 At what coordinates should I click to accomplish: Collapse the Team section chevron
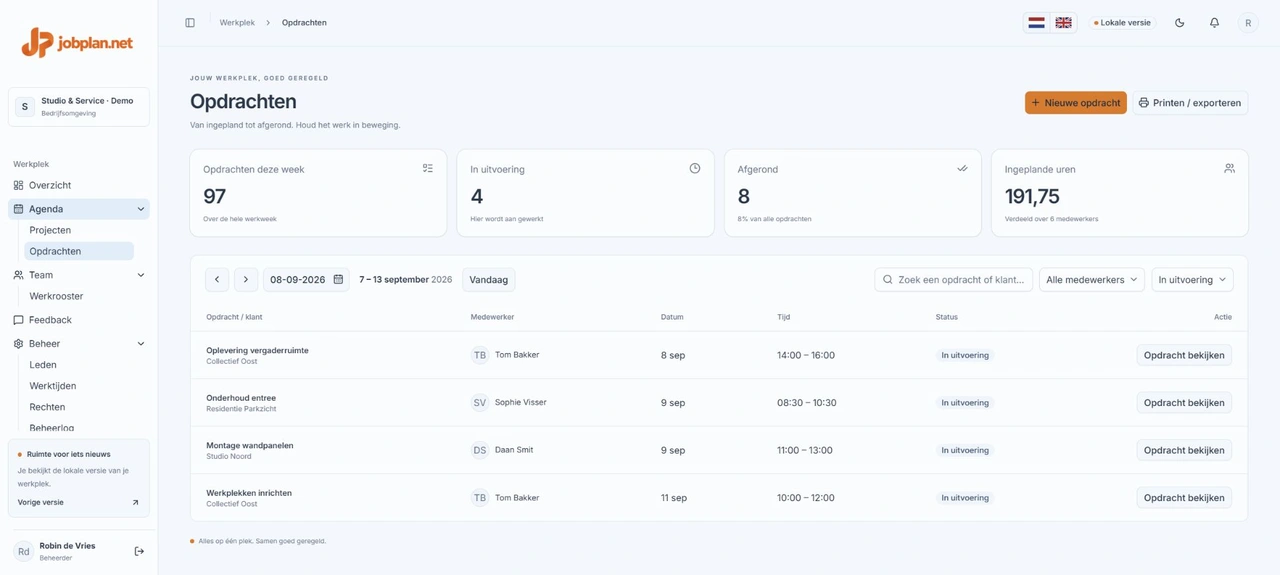(140, 275)
